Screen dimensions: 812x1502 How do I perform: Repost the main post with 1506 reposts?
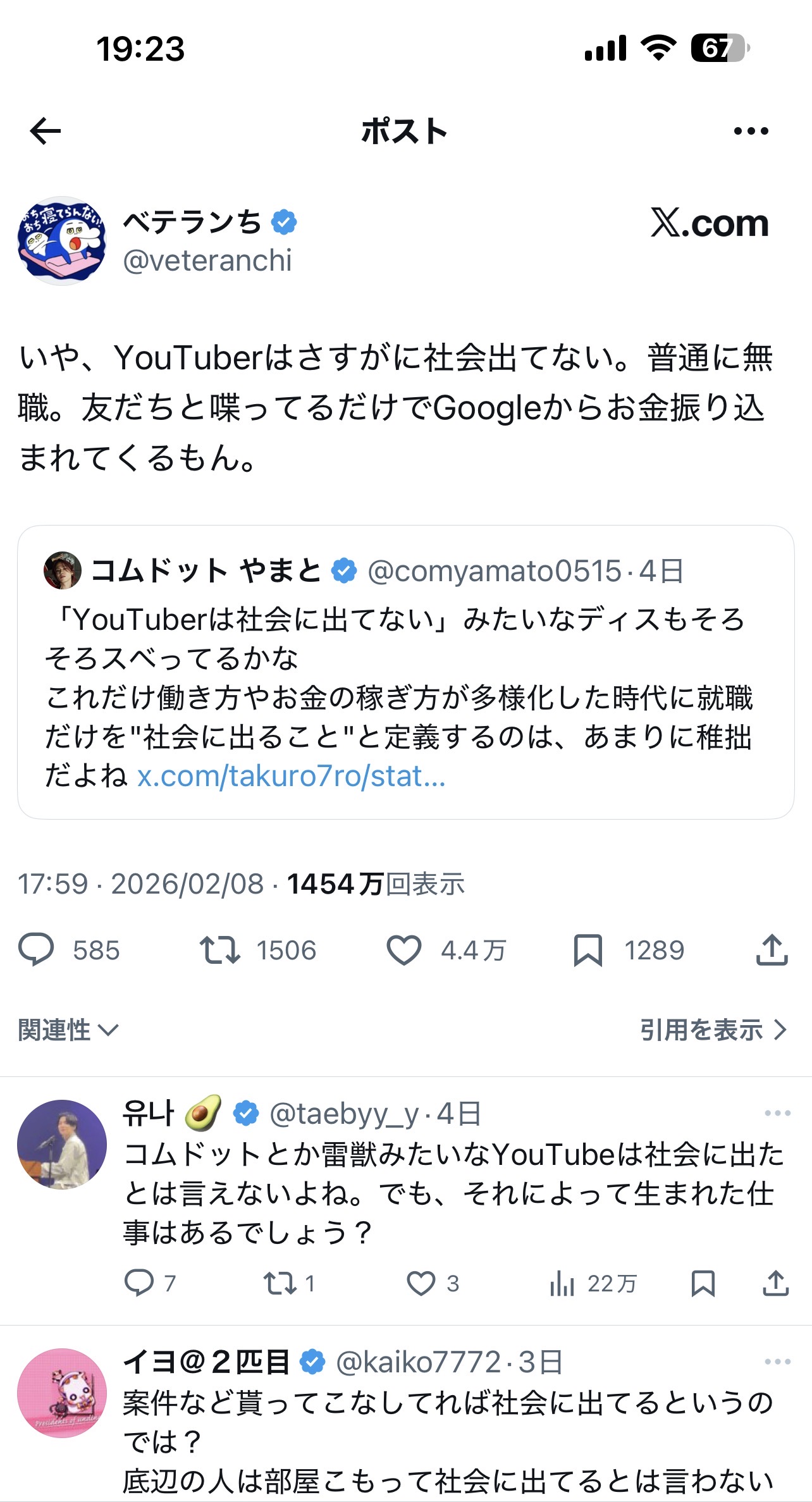coord(219,950)
